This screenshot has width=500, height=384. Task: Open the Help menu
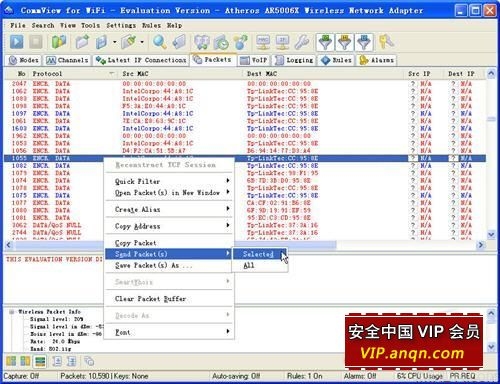click(174, 25)
